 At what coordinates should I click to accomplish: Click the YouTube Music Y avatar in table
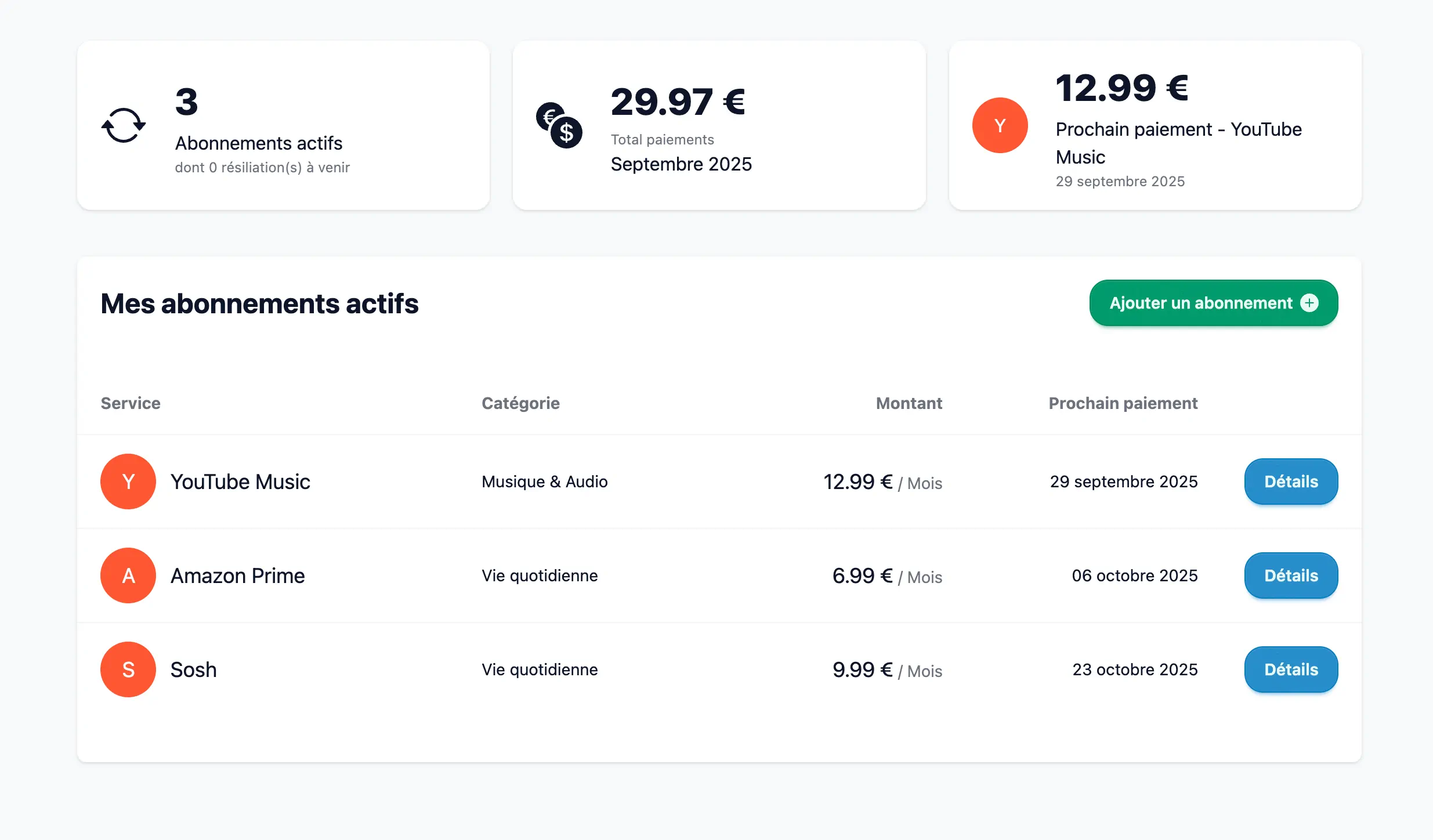tap(128, 481)
